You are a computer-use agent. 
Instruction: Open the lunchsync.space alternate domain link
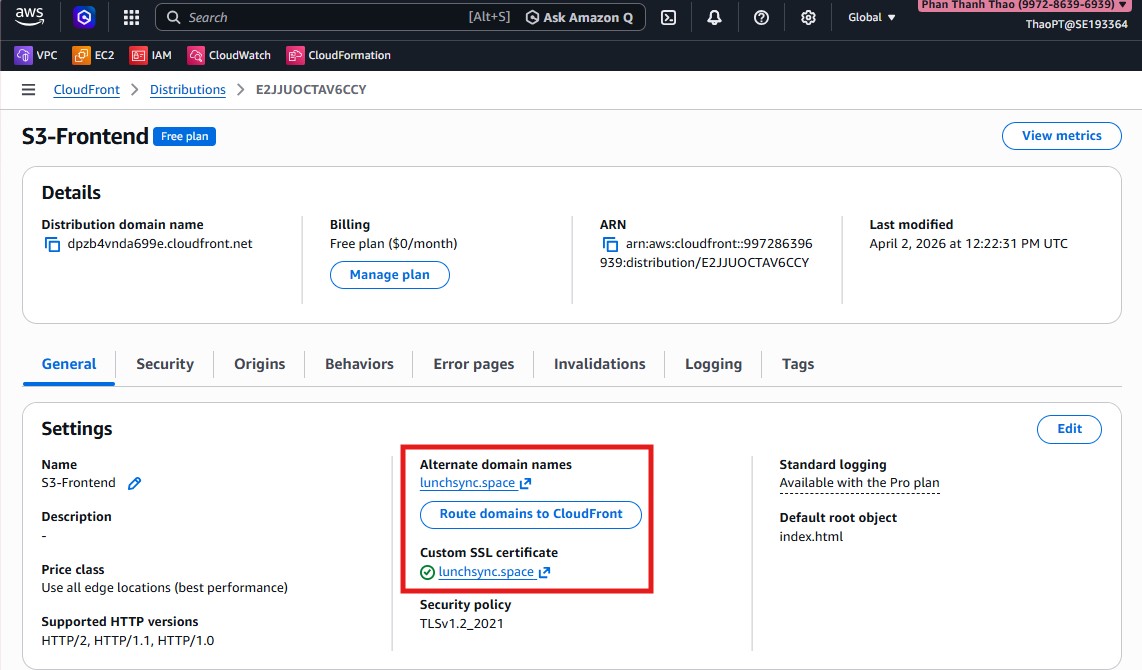(x=468, y=483)
